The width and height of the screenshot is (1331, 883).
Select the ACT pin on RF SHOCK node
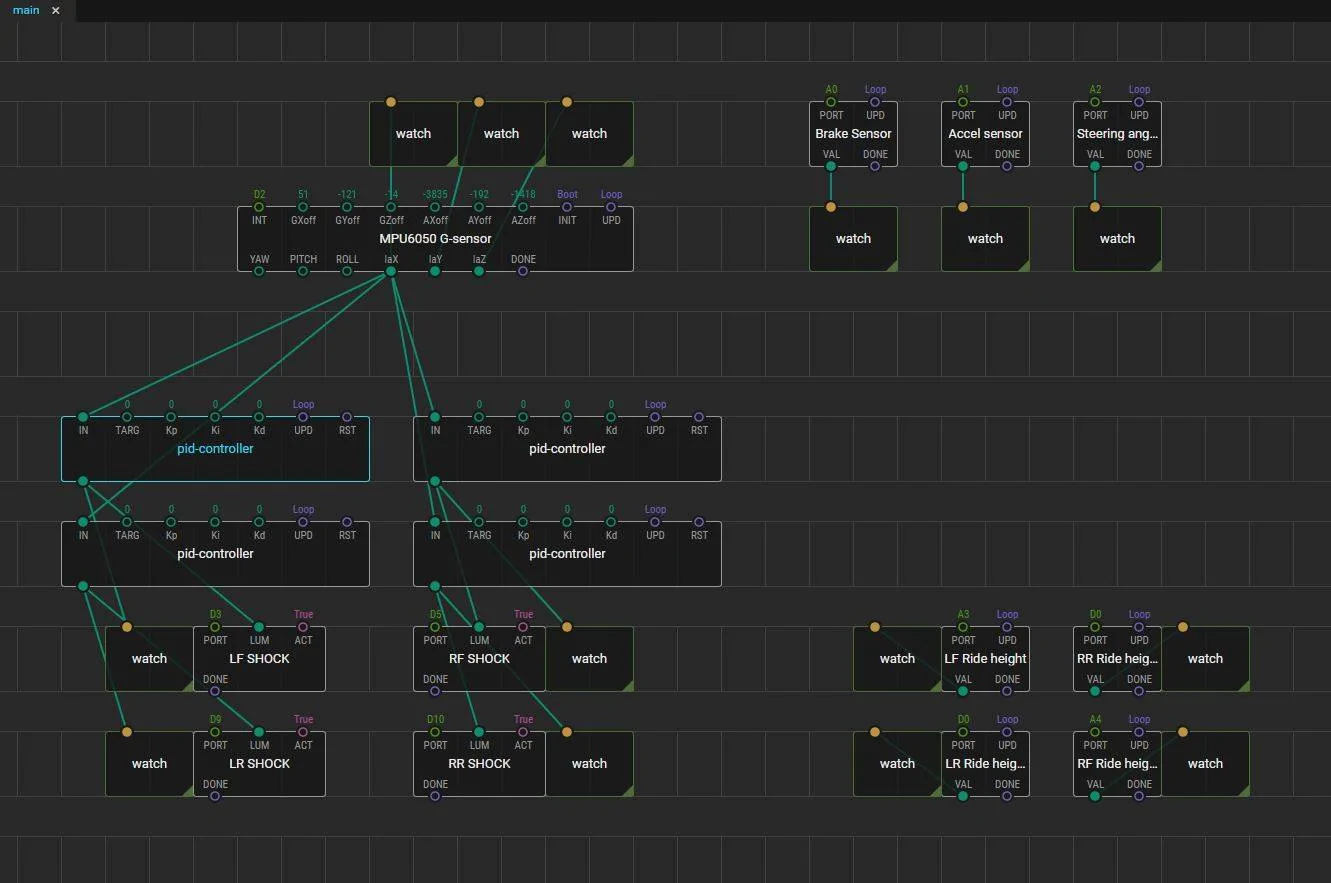coord(523,627)
